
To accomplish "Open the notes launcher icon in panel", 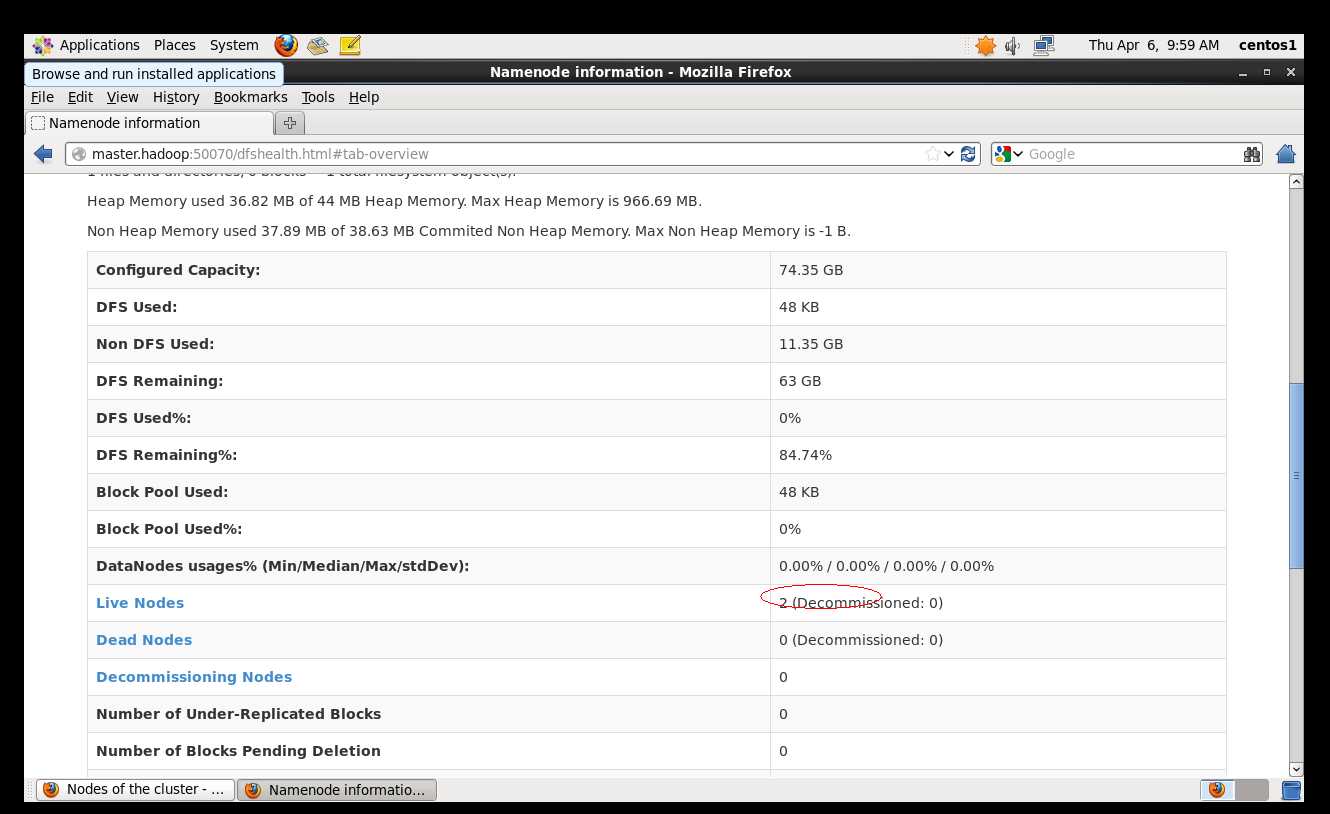I will [350, 45].
